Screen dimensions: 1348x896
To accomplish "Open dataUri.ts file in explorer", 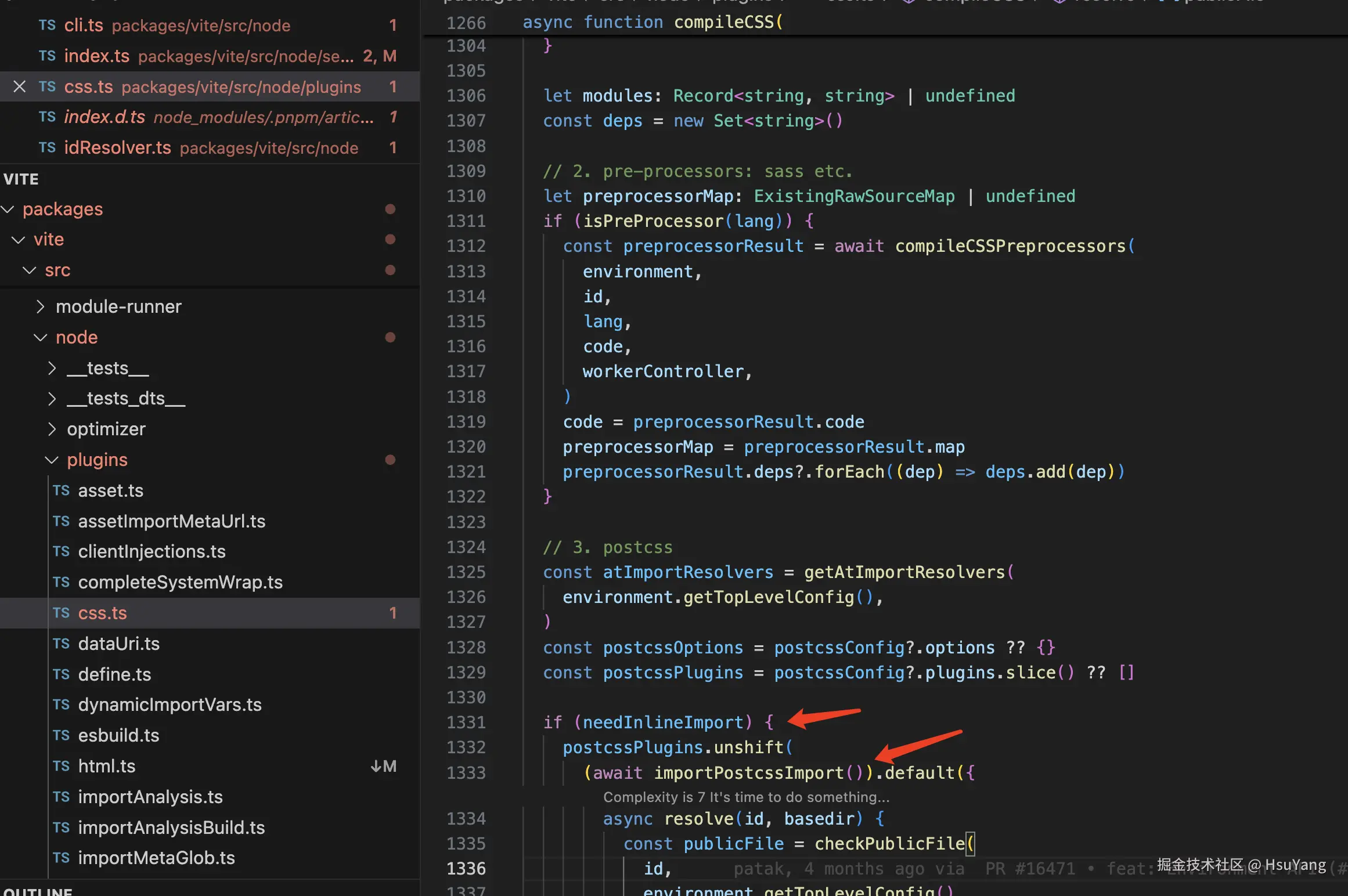I will [x=118, y=644].
